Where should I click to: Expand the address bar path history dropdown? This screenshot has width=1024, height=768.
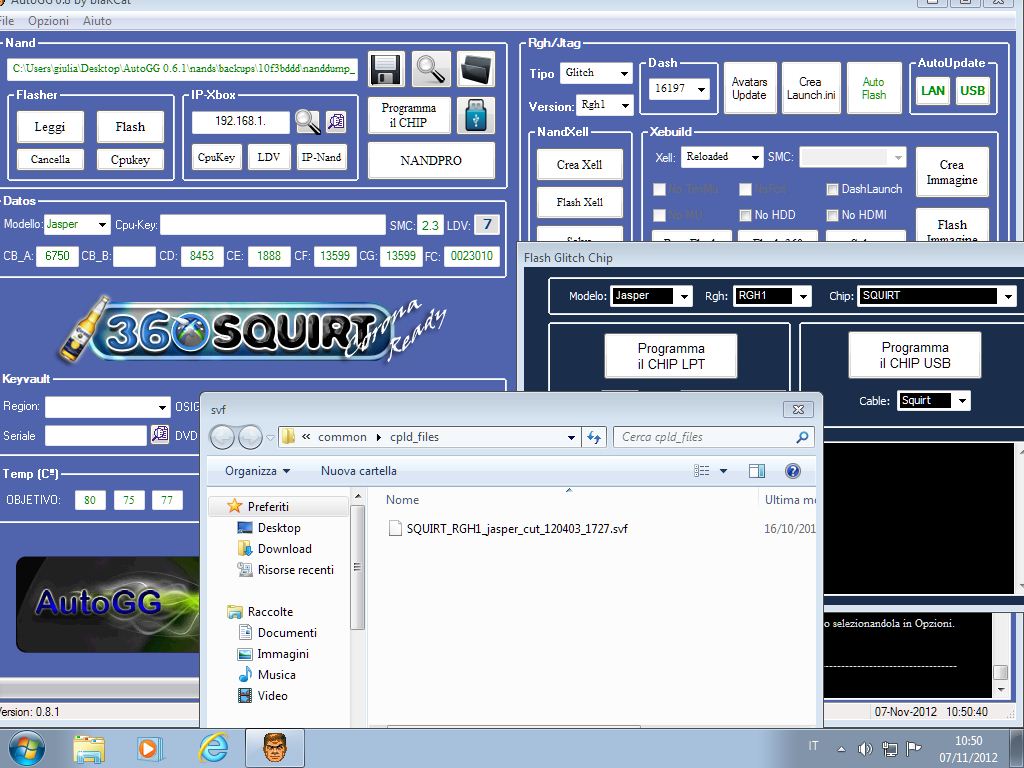[571, 438]
